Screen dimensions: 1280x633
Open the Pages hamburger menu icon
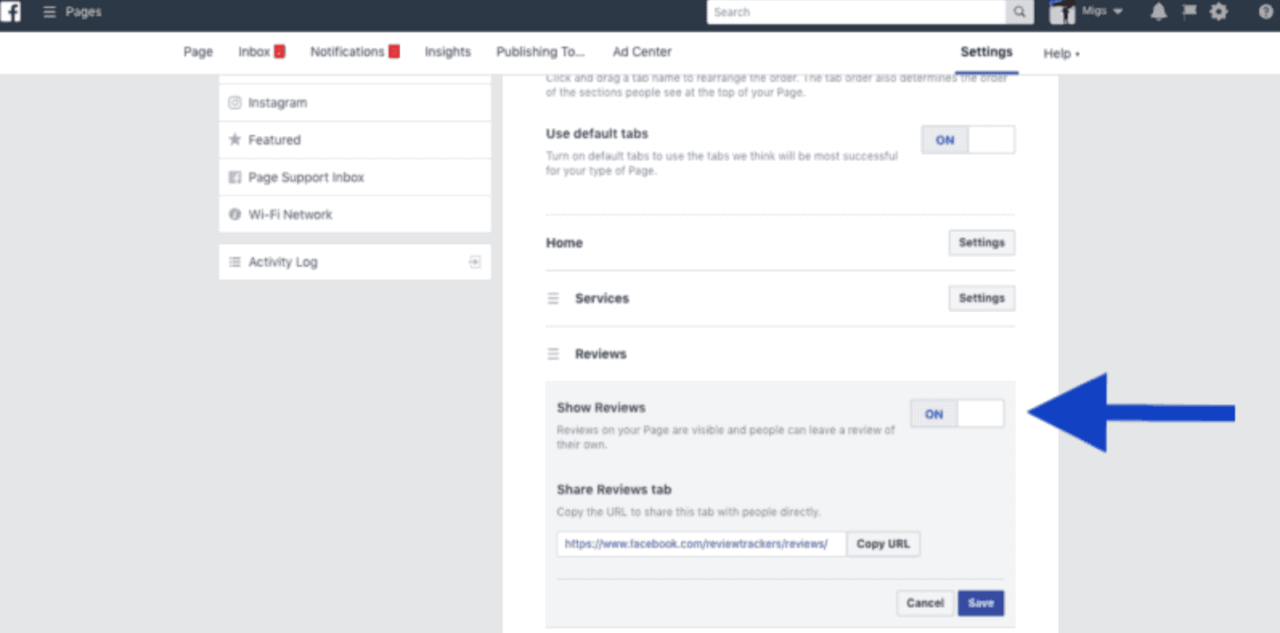coord(46,12)
